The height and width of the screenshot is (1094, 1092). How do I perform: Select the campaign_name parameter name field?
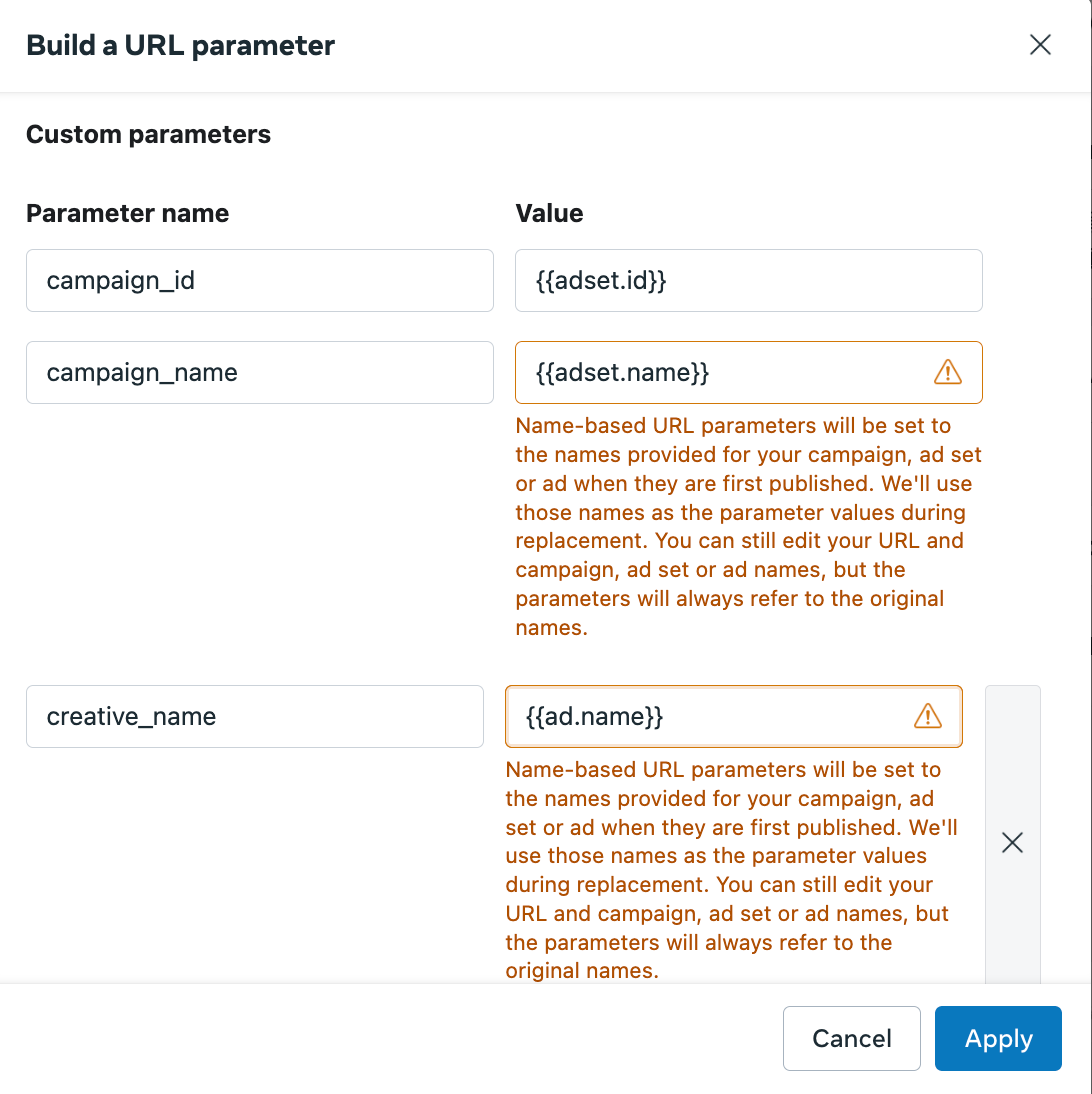[260, 373]
